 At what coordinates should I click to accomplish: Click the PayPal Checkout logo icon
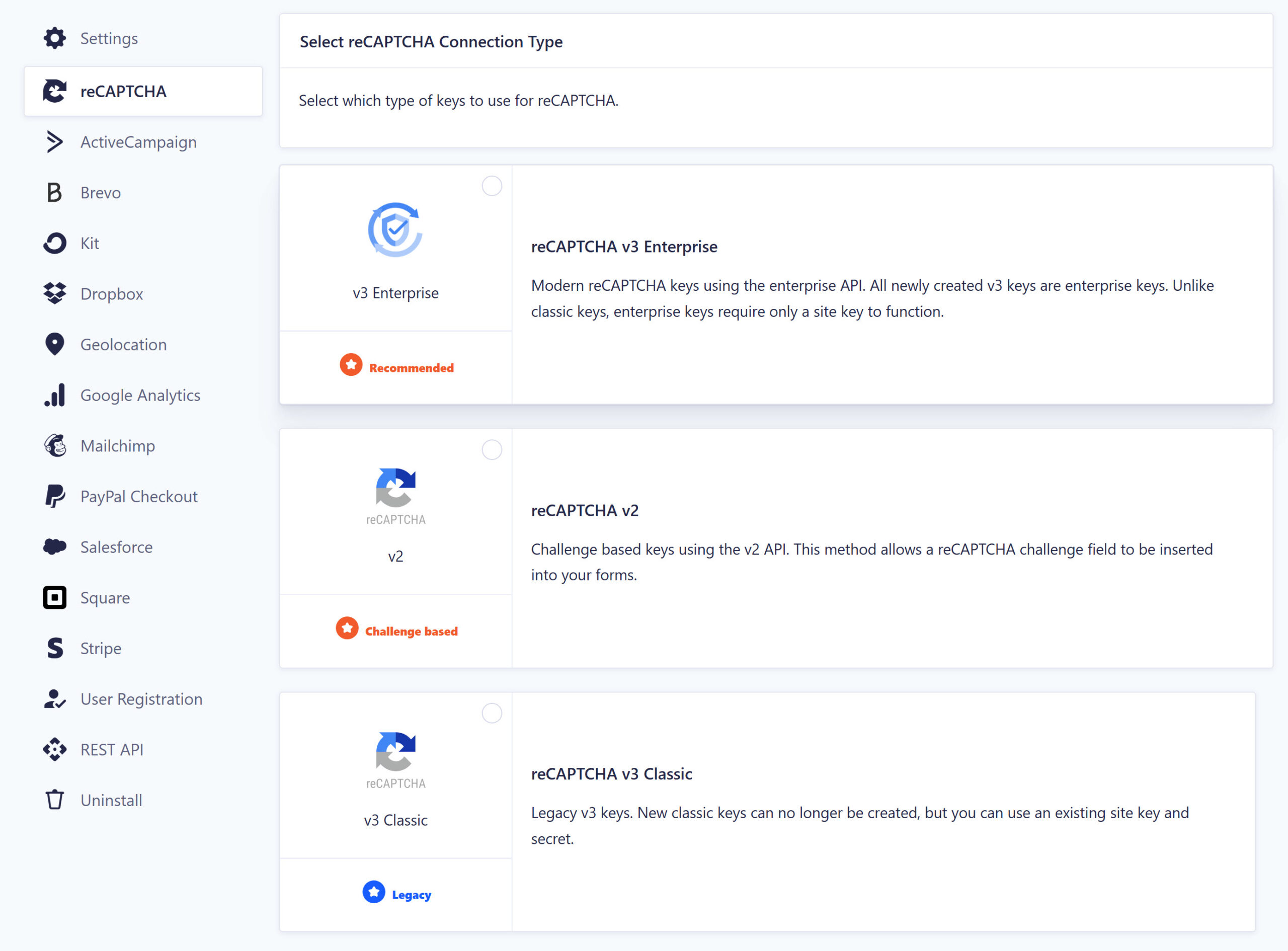pos(55,496)
